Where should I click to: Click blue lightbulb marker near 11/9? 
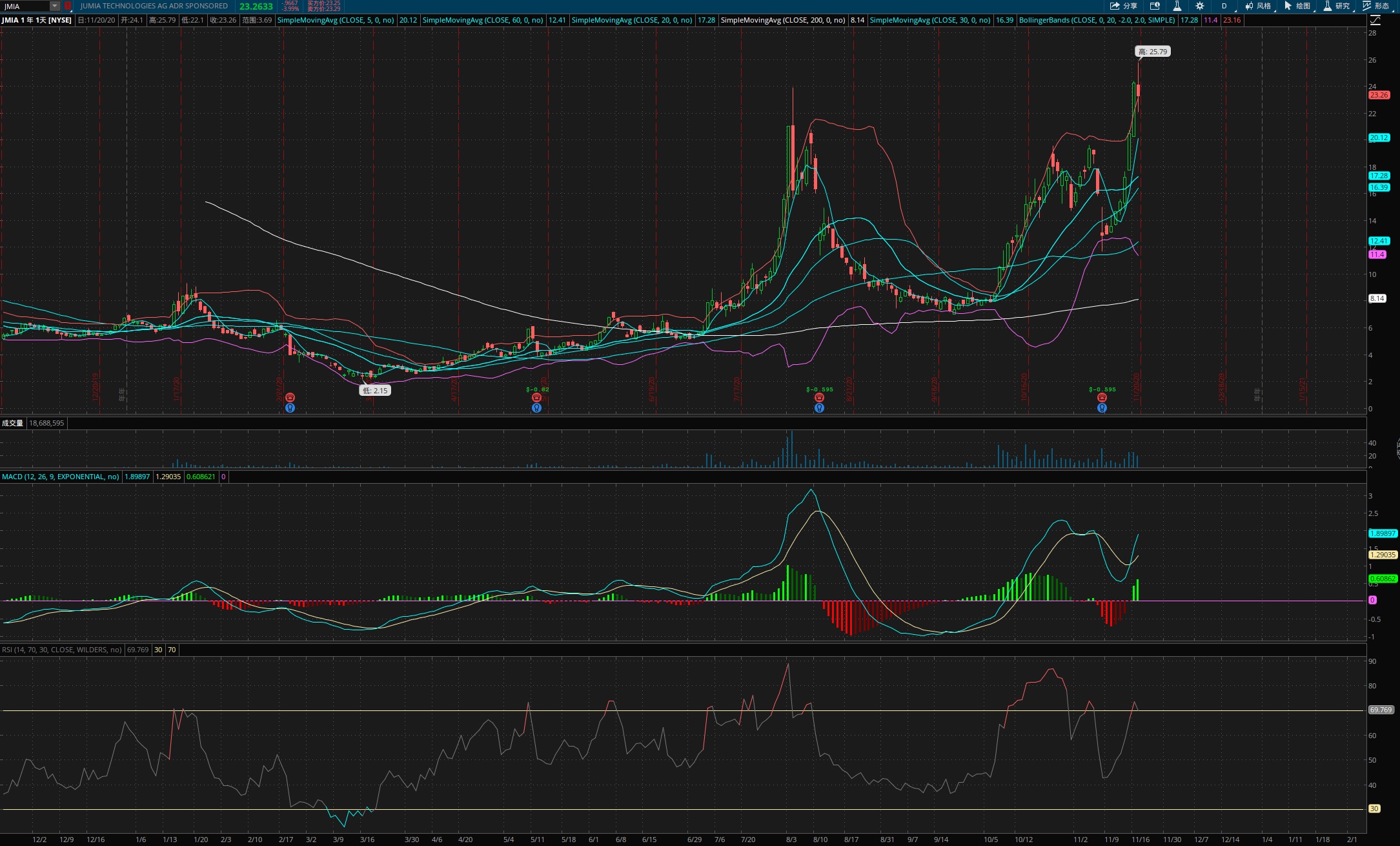1102,408
